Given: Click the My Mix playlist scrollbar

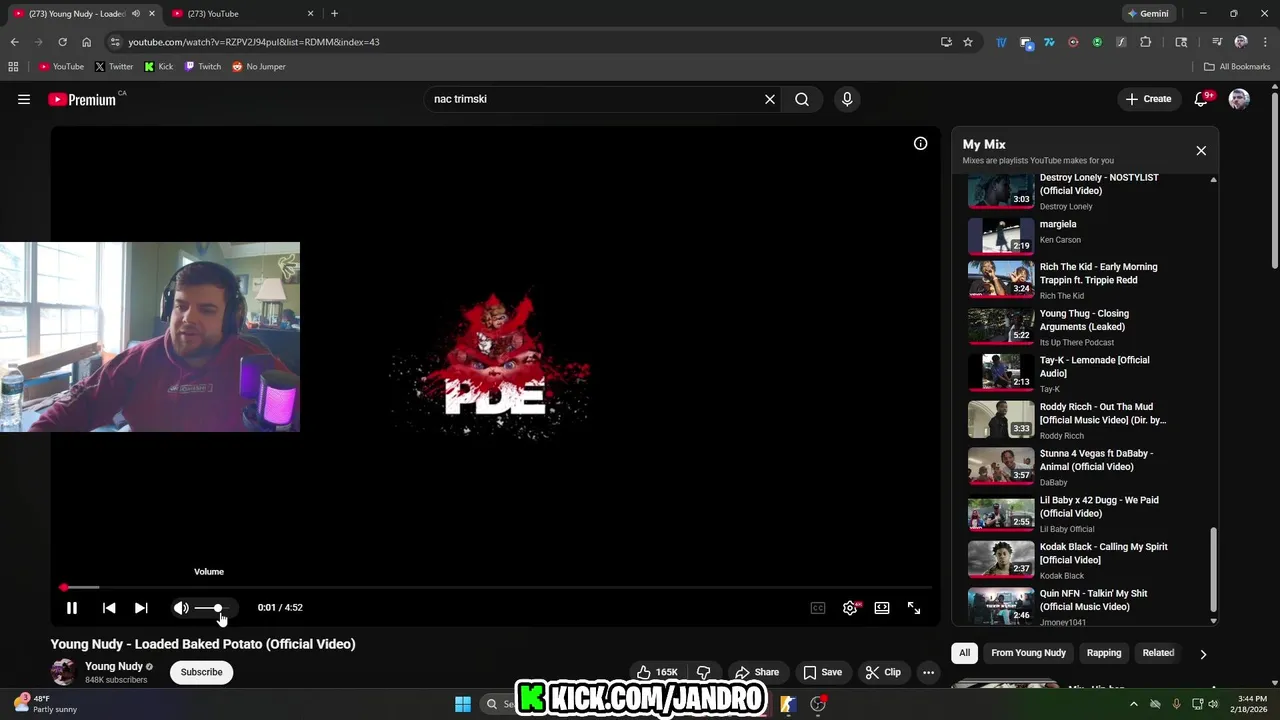Looking at the screenshot, I should coord(1214,569).
